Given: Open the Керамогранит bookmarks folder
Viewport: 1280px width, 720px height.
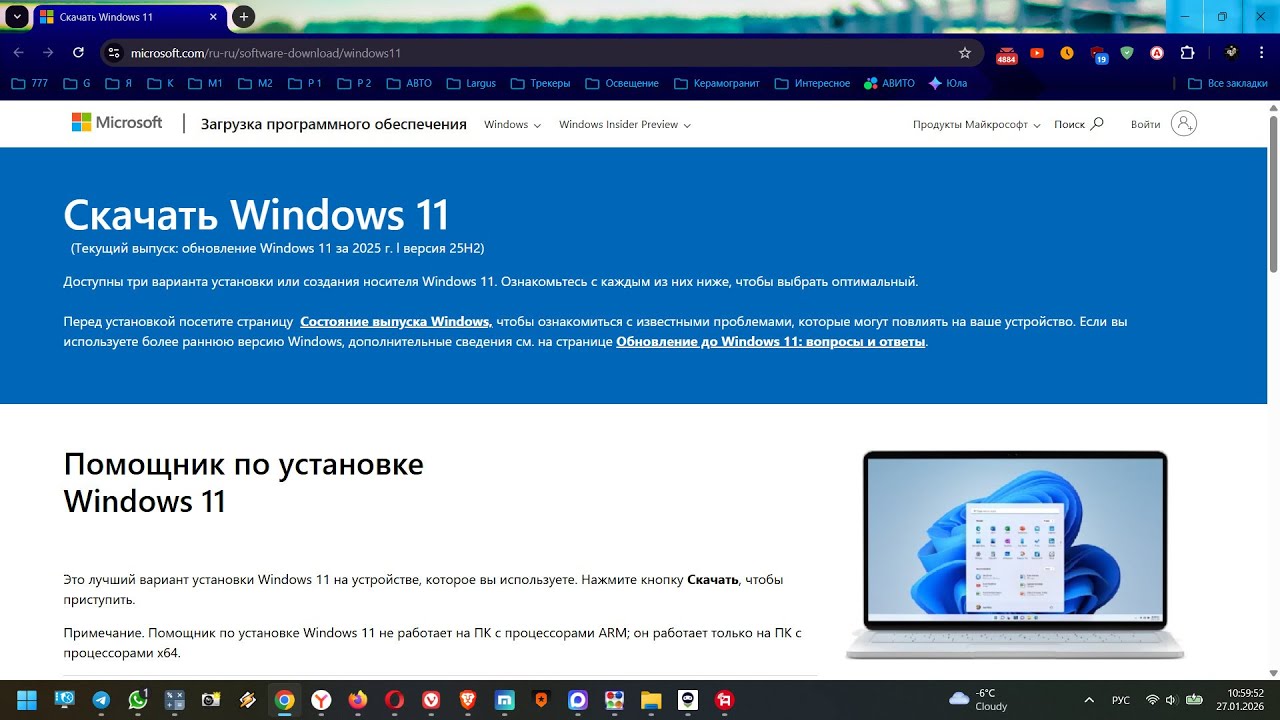Looking at the screenshot, I should click(x=717, y=83).
